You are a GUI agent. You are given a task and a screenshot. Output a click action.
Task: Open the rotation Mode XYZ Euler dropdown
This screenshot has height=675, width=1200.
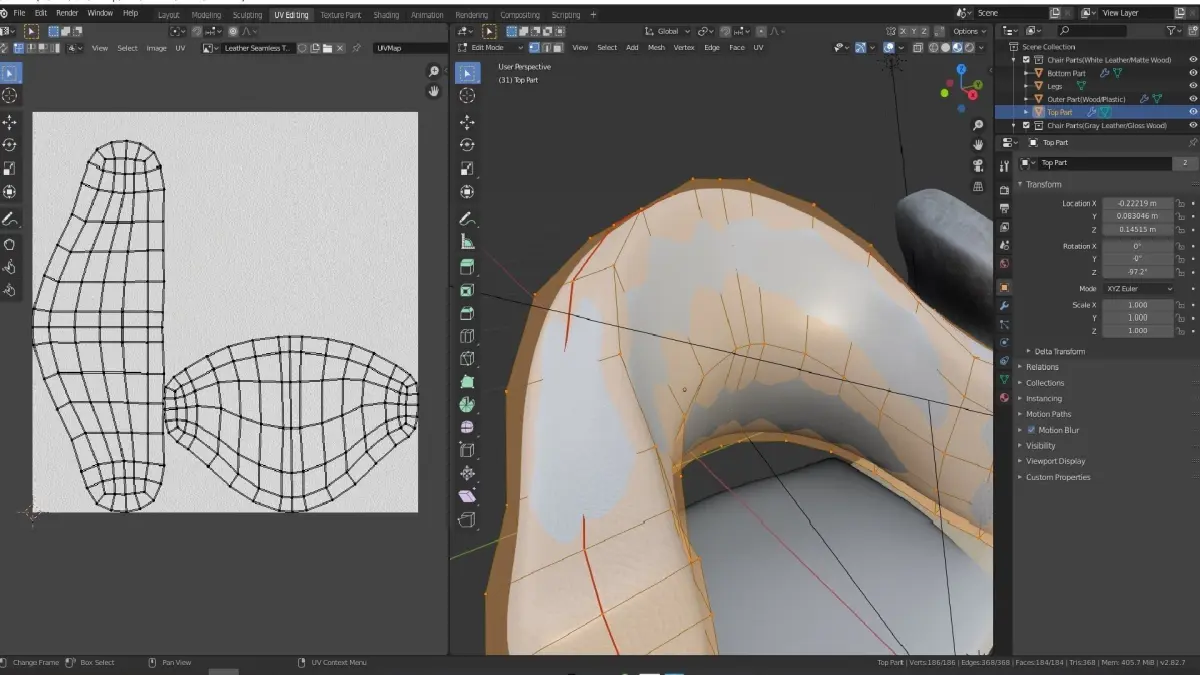(1138, 289)
